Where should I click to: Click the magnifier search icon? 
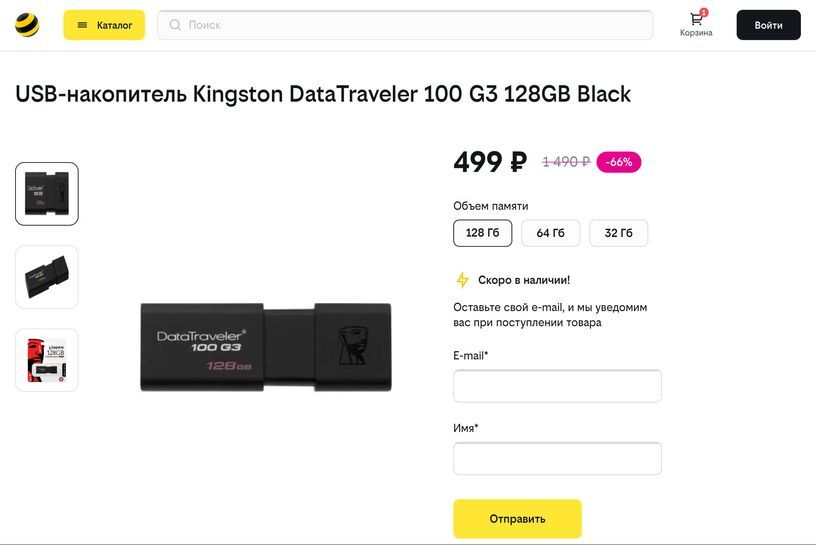coord(175,25)
